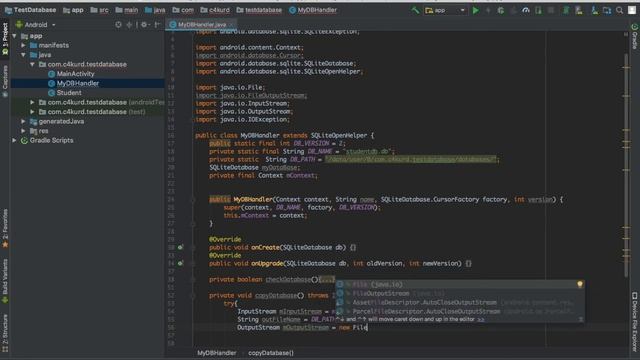This screenshot has width=640, height=360.
Task: Open the Project Structure icon in toolbar
Action: [607, 10]
